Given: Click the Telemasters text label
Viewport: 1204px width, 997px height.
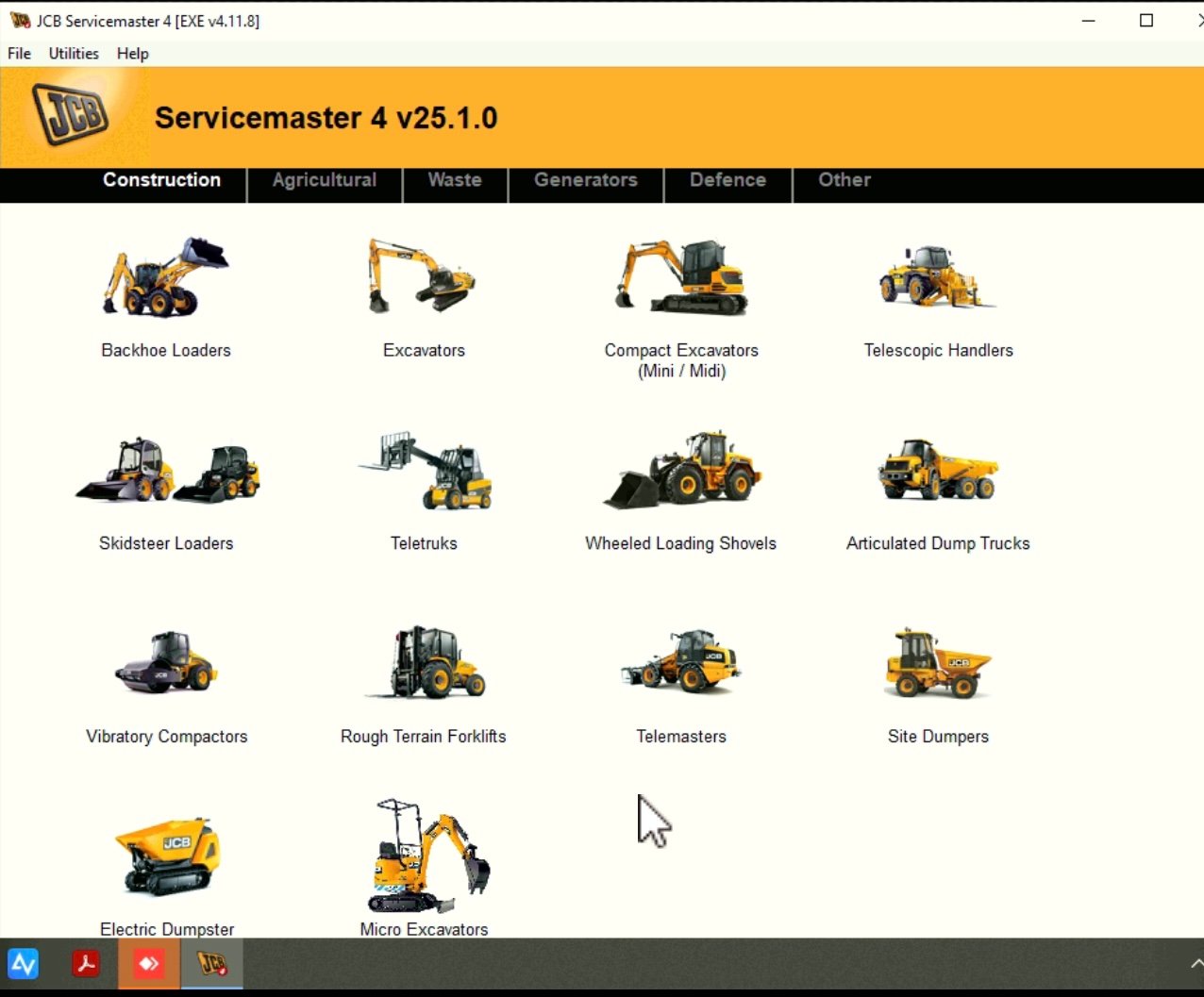Looking at the screenshot, I should (x=680, y=737).
